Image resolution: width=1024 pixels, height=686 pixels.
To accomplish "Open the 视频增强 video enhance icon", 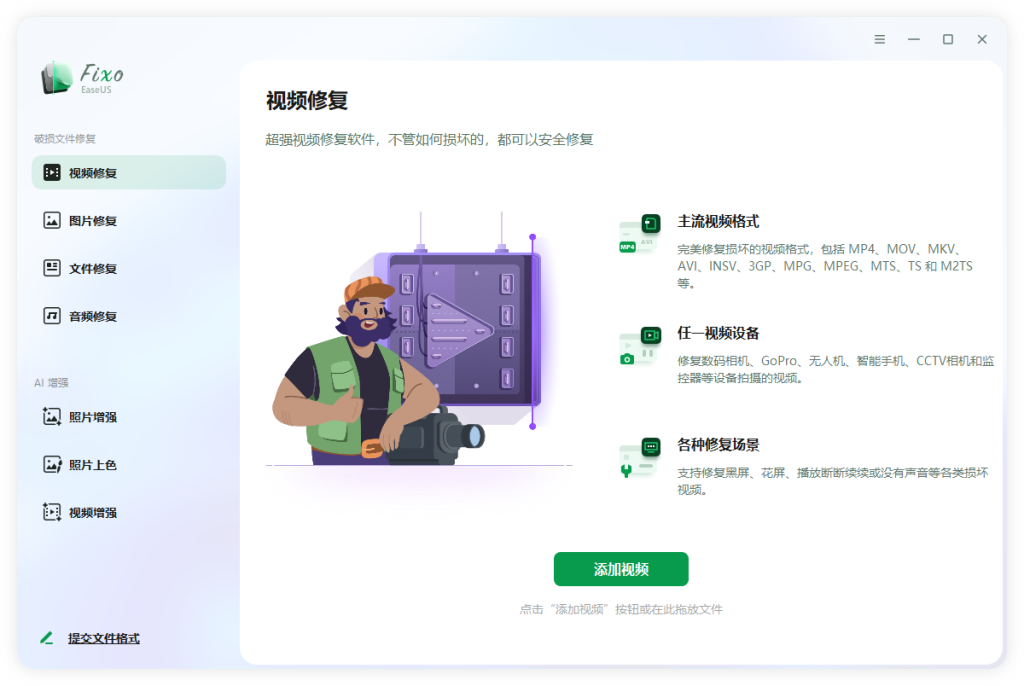I will coord(52,512).
